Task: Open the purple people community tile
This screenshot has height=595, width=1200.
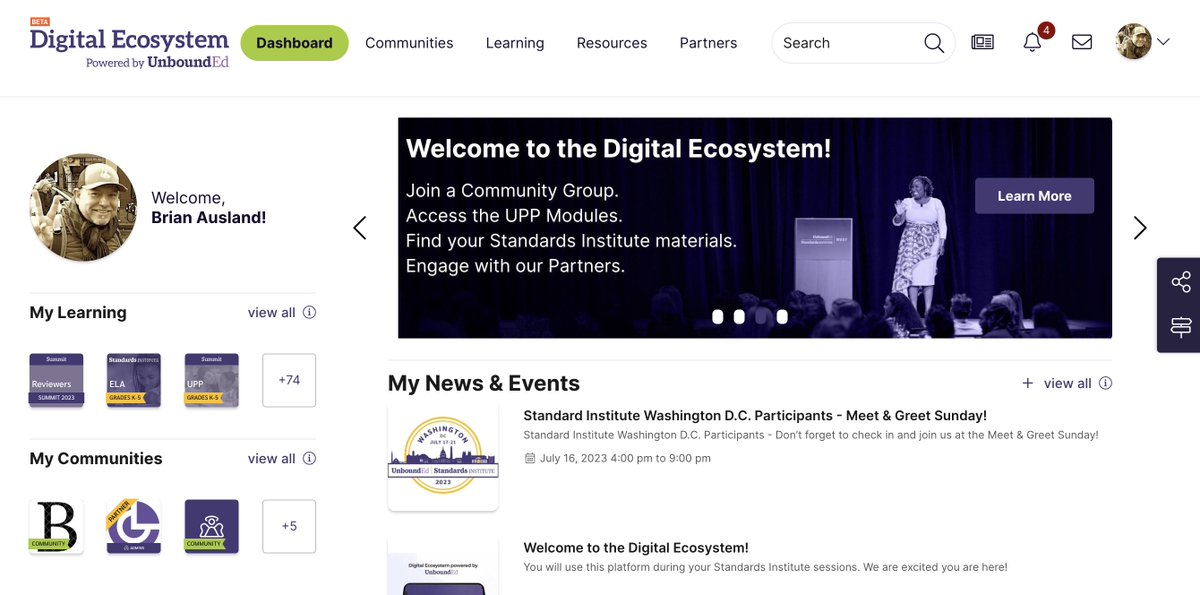Action: coord(212,526)
